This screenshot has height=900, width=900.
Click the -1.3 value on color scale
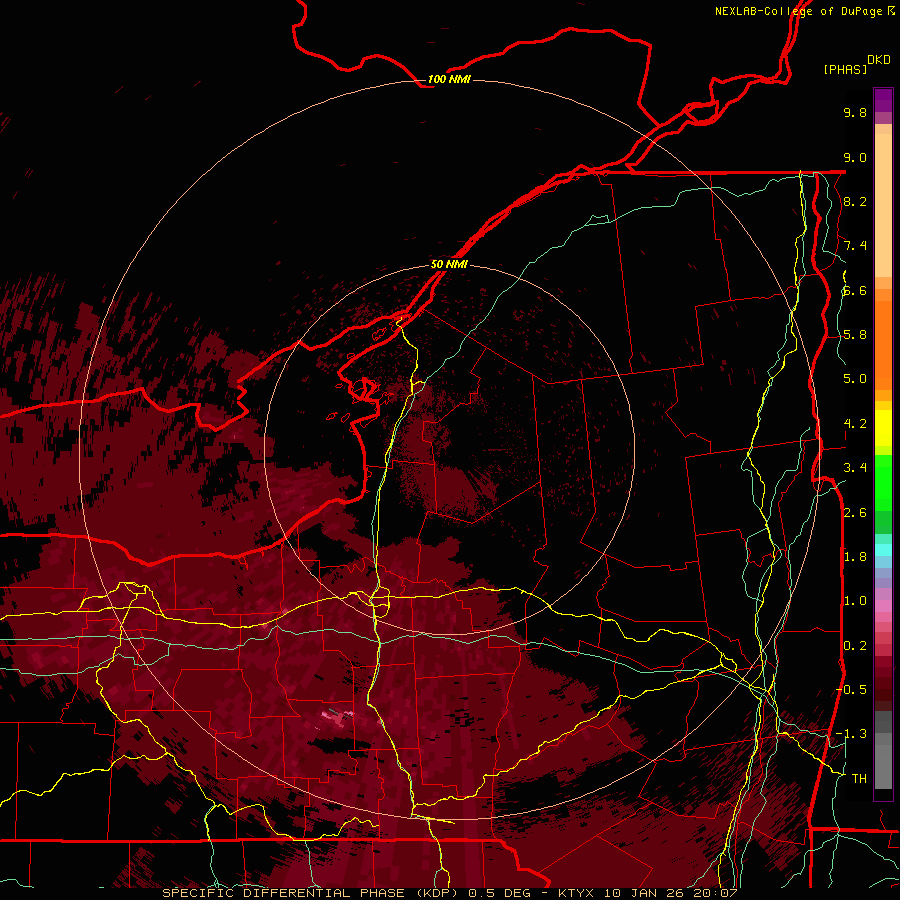852,734
